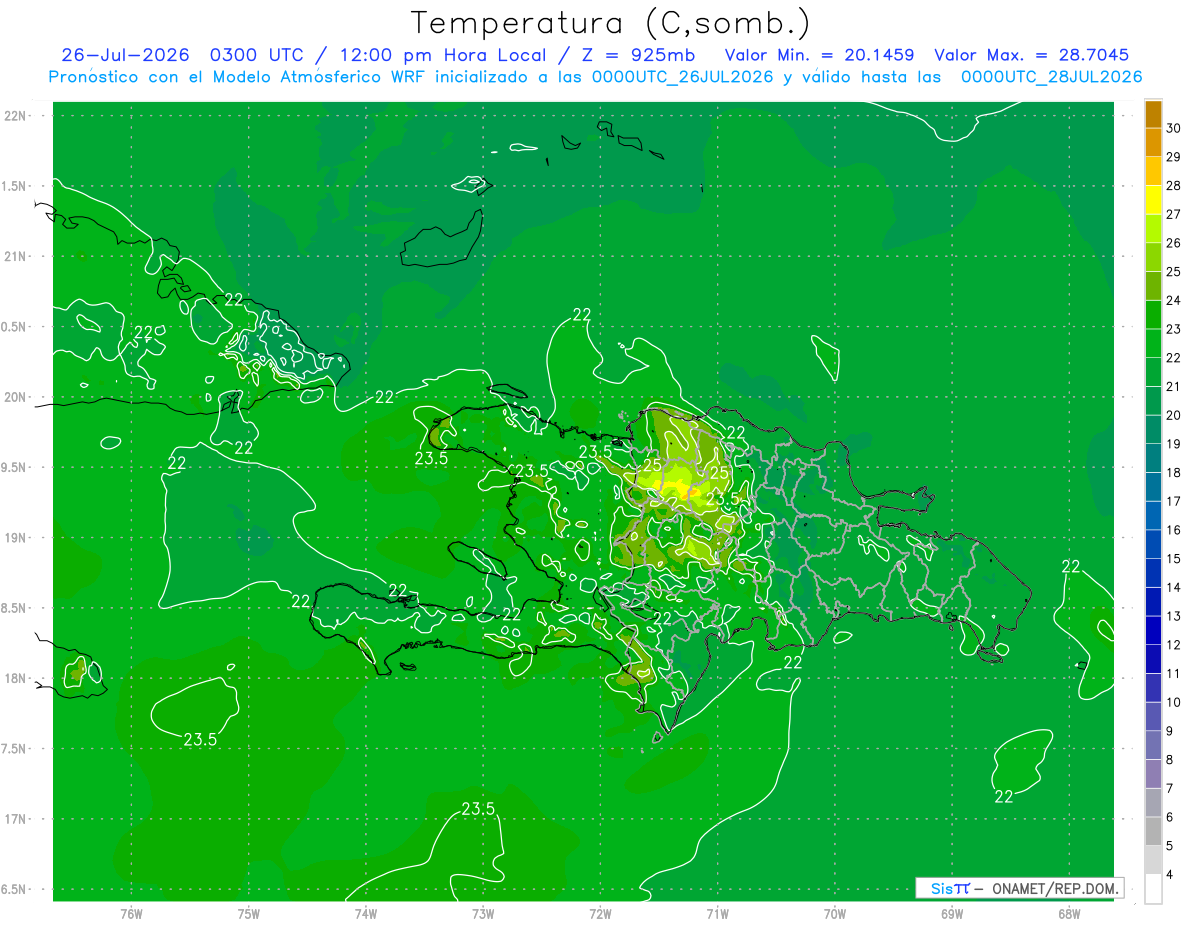Click the blue 'Sis' logo text
The height and width of the screenshot is (927, 1200).
941,888
